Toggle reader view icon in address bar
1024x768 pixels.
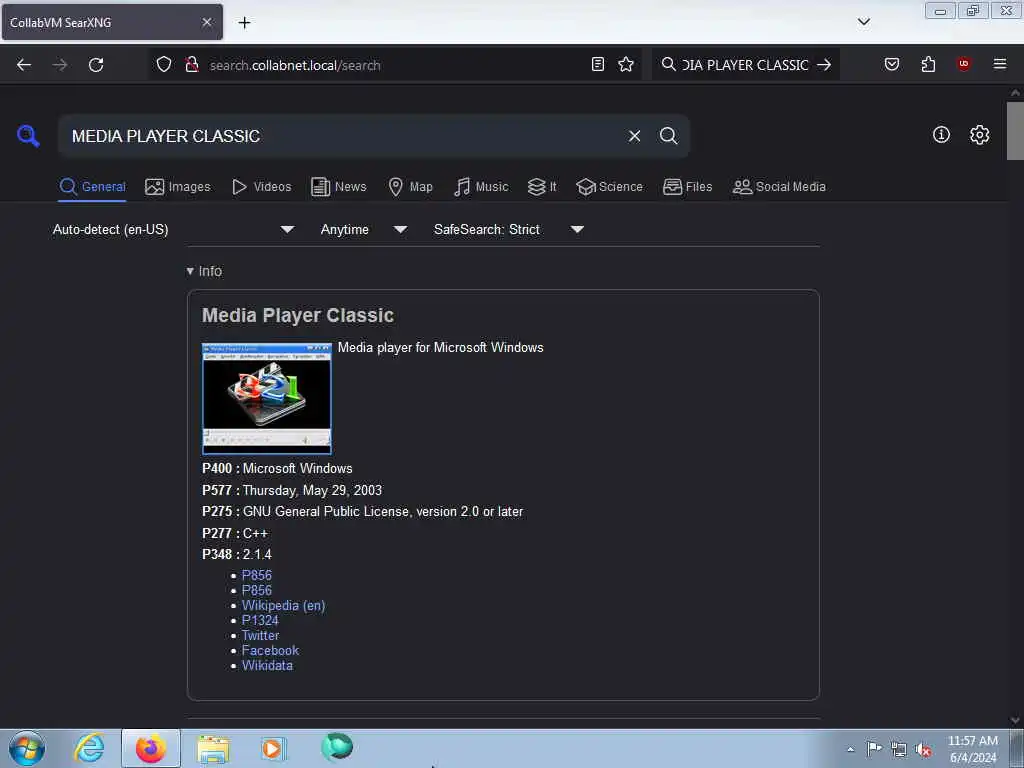[x=598, y=64]
